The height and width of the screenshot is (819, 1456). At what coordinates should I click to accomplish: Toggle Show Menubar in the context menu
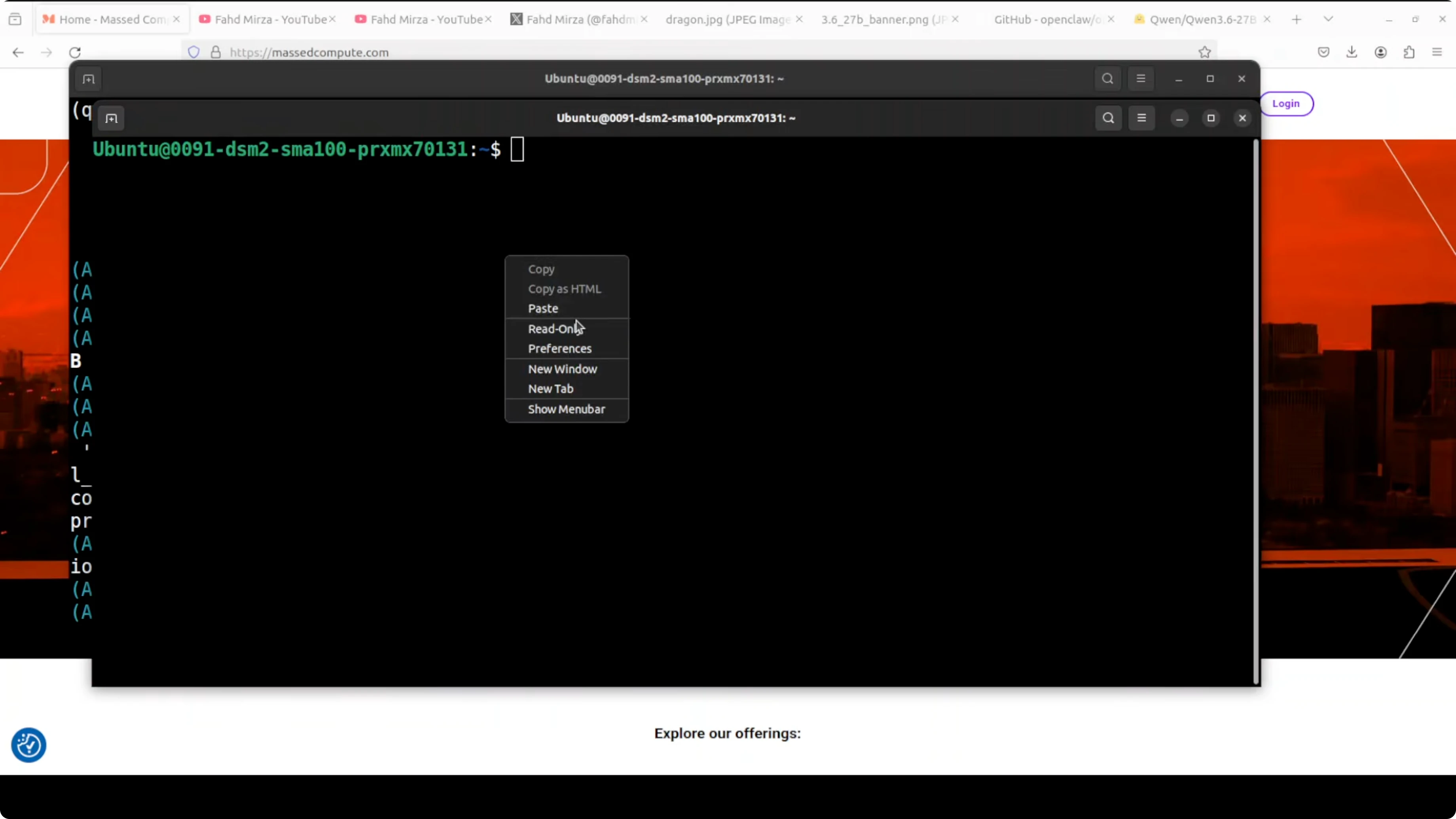point(566,409)
